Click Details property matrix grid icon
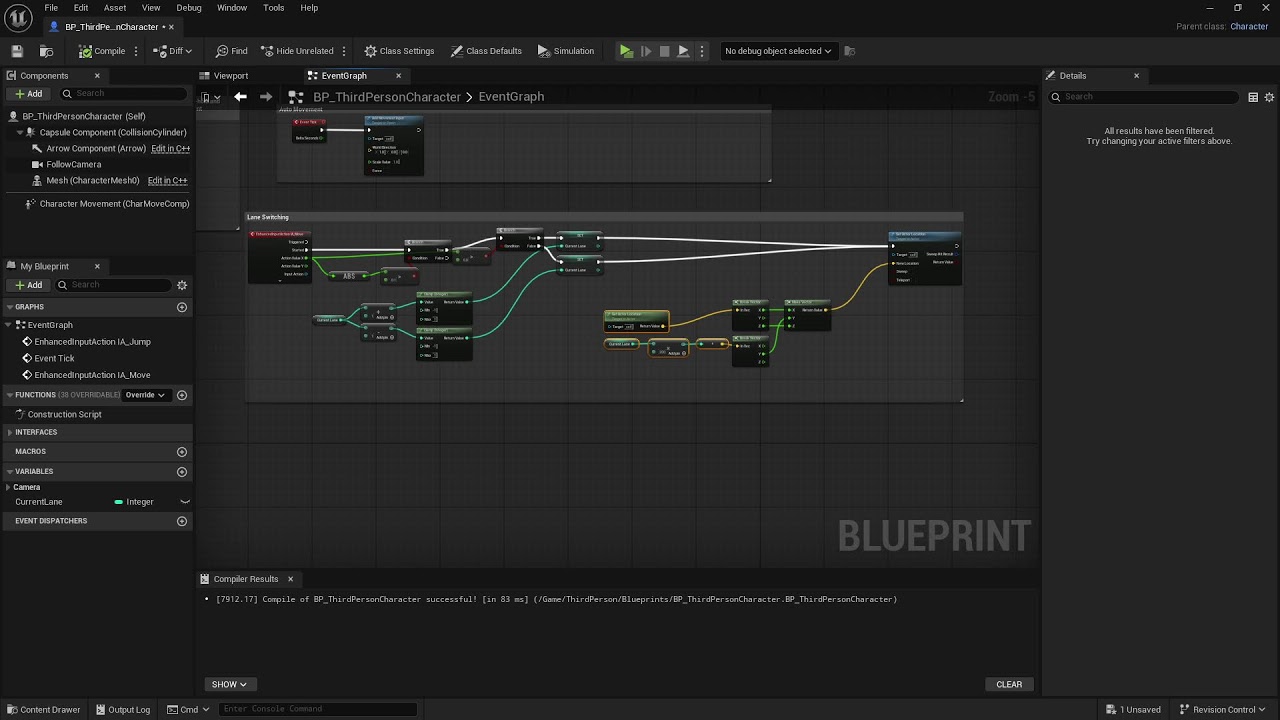This screenshot has height=720, width=1280. point(1253,97)
